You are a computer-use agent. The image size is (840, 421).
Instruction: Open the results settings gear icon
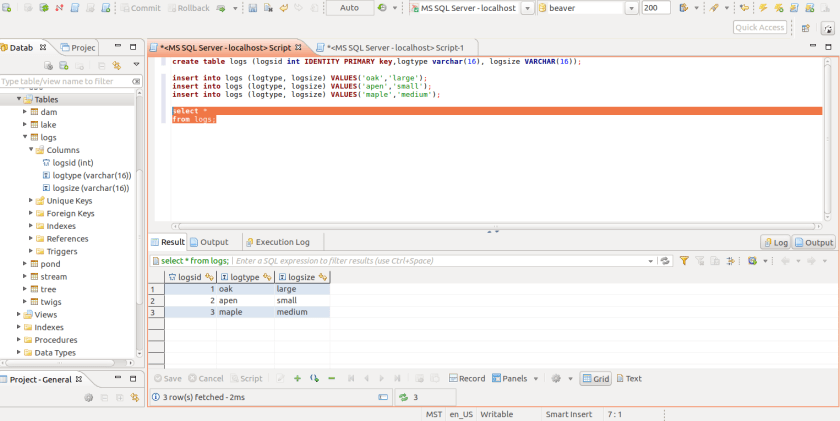(x=556, y=379)
